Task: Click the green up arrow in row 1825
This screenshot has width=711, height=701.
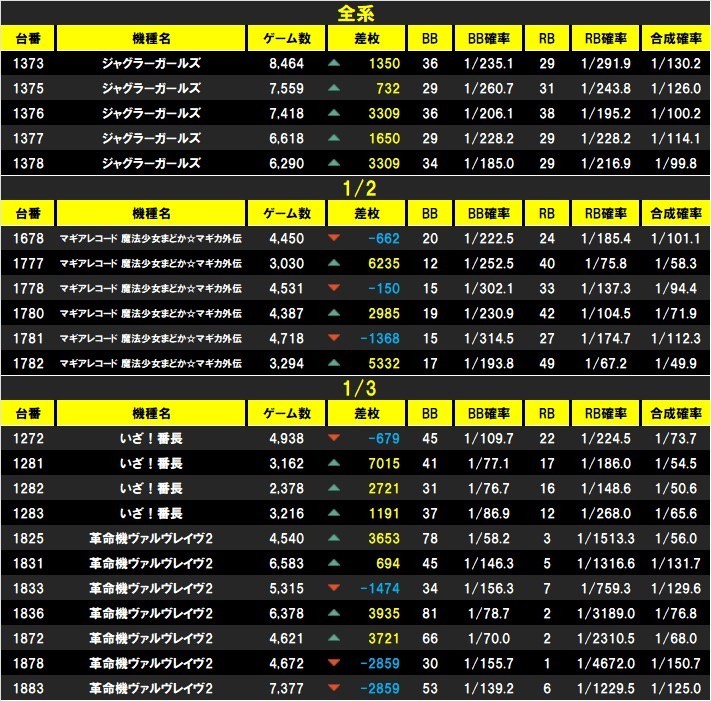Action: click(334, 537)
